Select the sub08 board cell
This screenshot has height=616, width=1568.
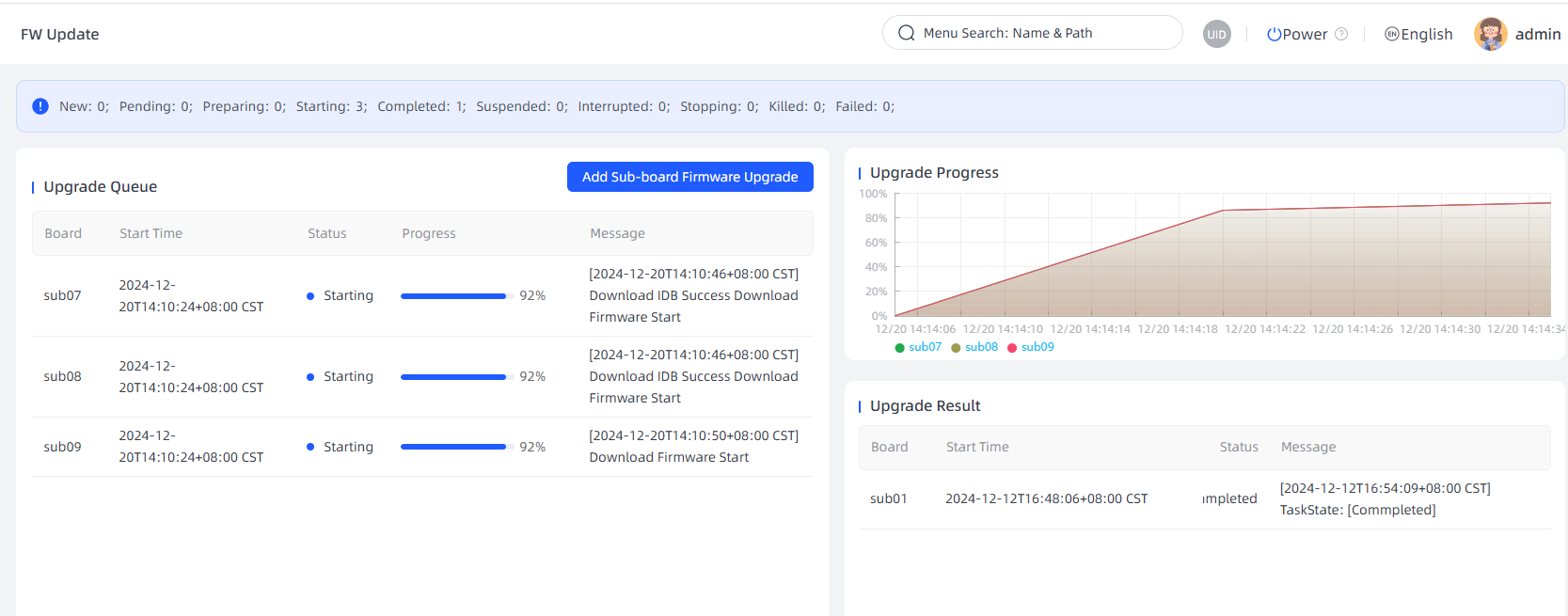pyautogui.click(x=62, y=376)
